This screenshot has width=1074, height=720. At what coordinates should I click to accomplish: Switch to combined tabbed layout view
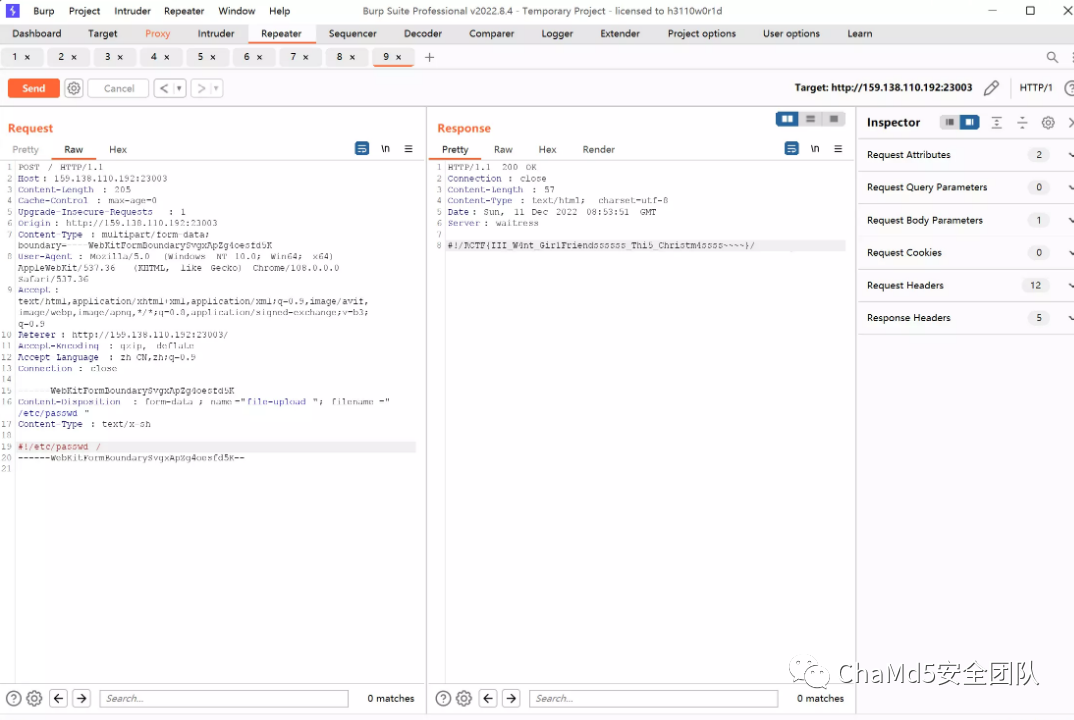coord(834,119)
